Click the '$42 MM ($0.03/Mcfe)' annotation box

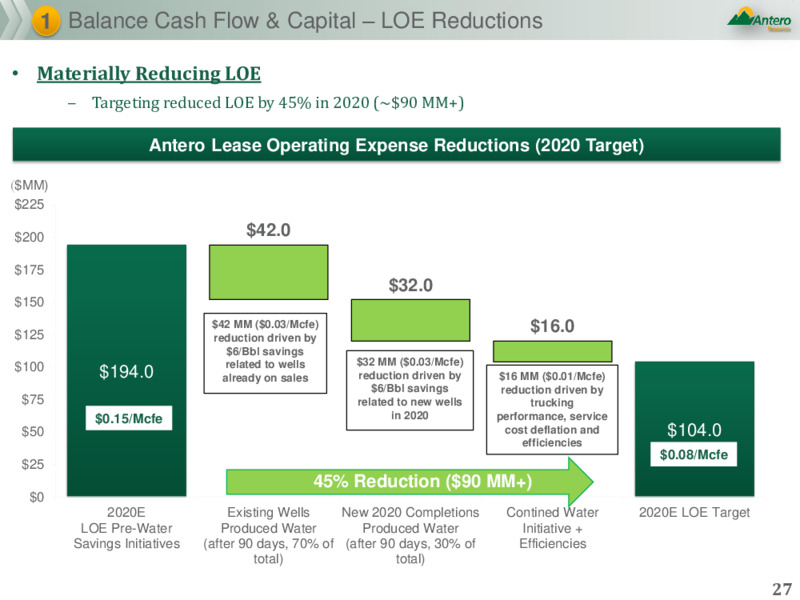pyautogui.click(x=265, y=353)
